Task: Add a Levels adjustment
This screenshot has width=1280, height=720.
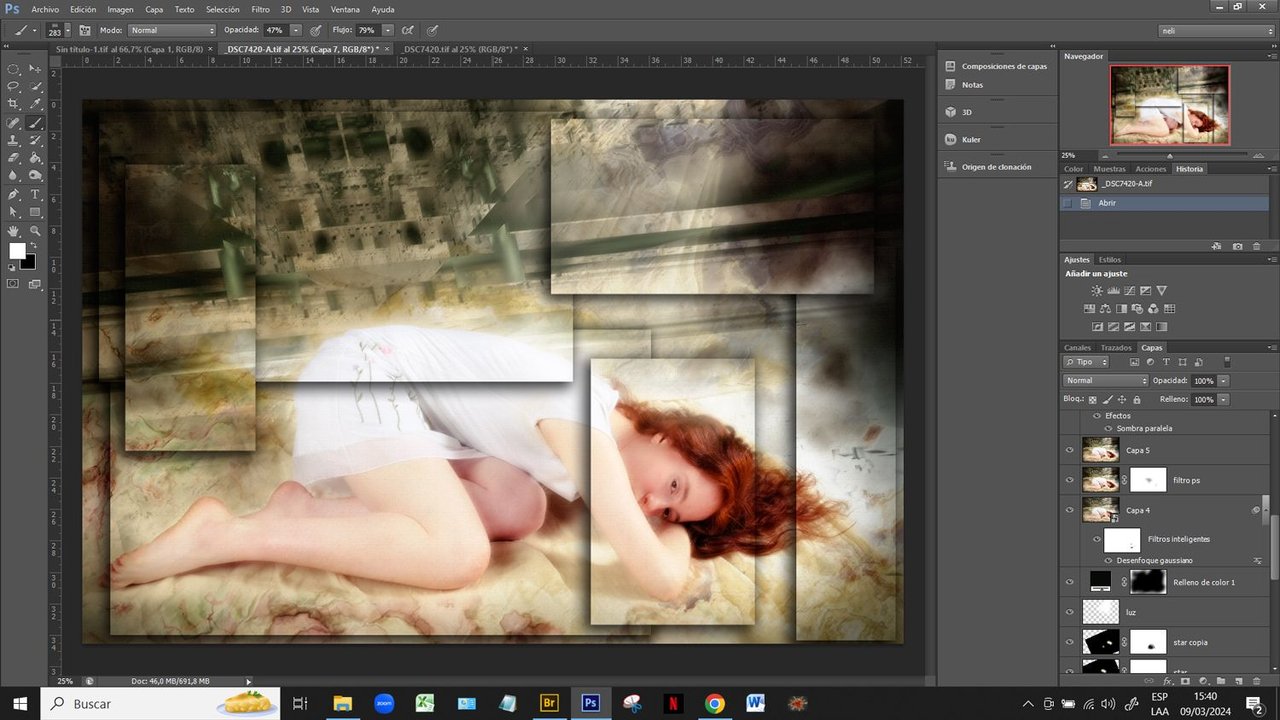Action: [x=1113, y=291]
